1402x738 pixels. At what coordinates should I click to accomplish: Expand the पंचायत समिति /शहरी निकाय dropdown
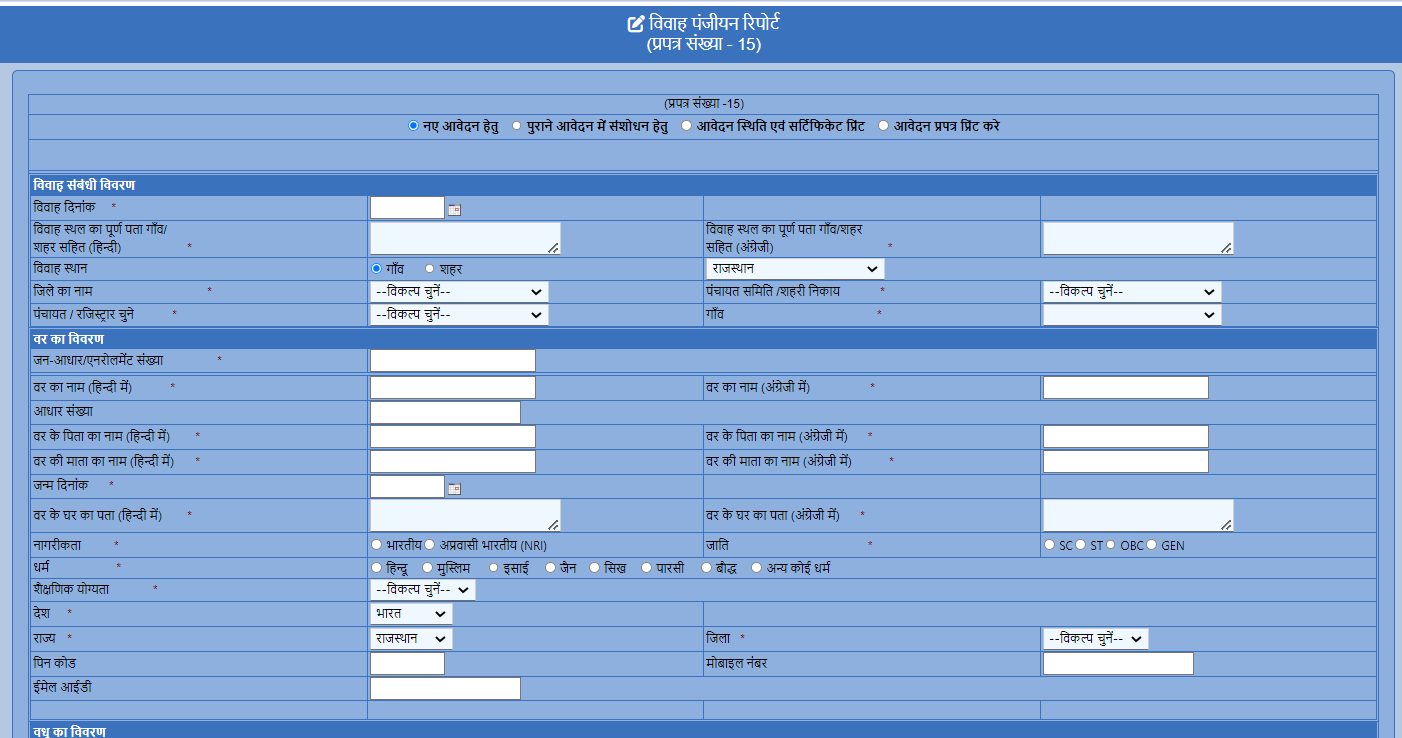1131,292
